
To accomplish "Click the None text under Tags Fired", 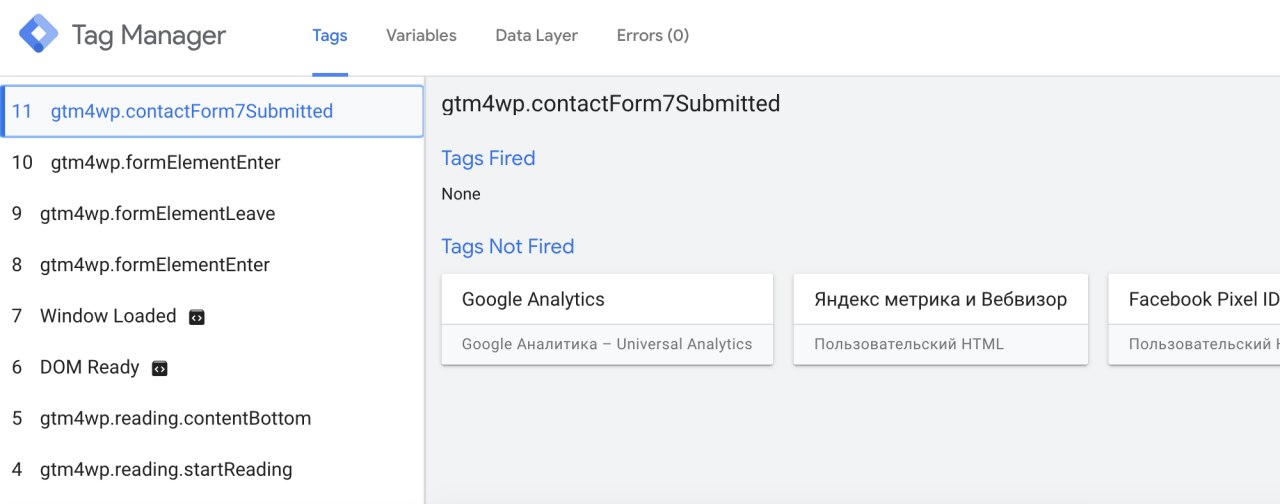I will tap(461, 194).
